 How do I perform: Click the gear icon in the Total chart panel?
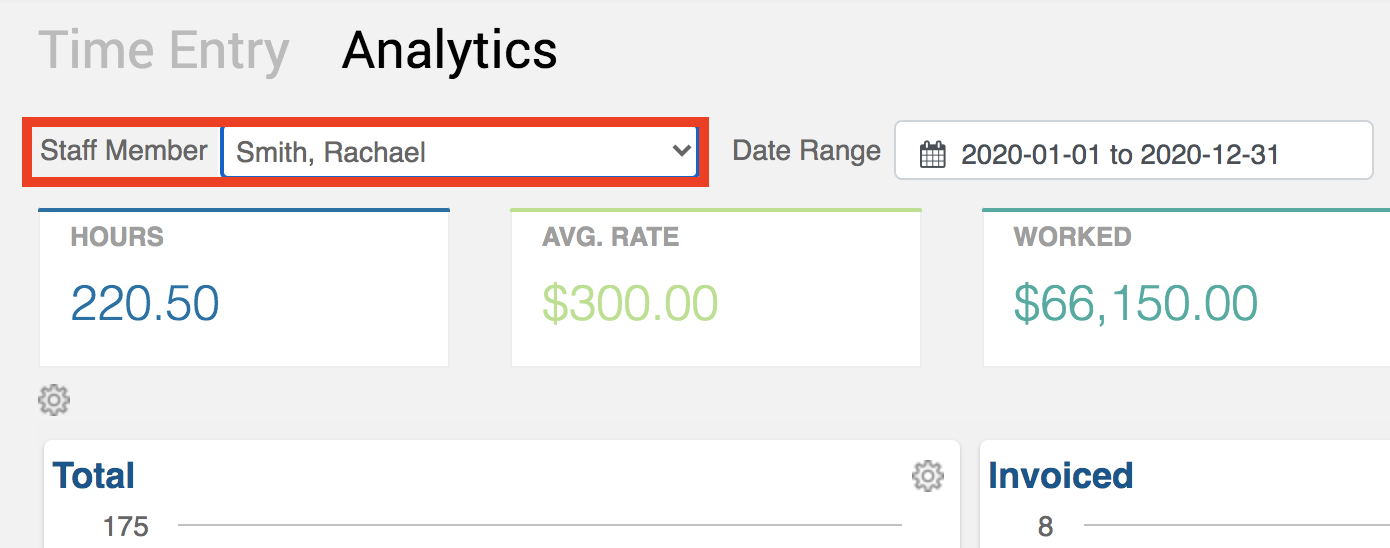point(928,476)
